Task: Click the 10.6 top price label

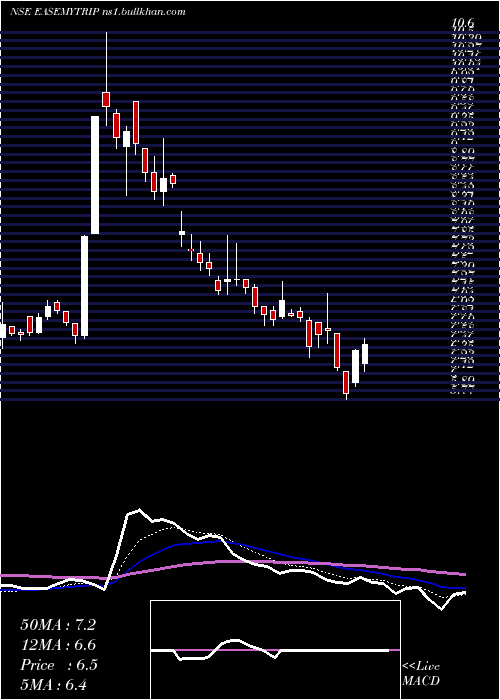Action: pyautogui.click(x=463, y=23)
